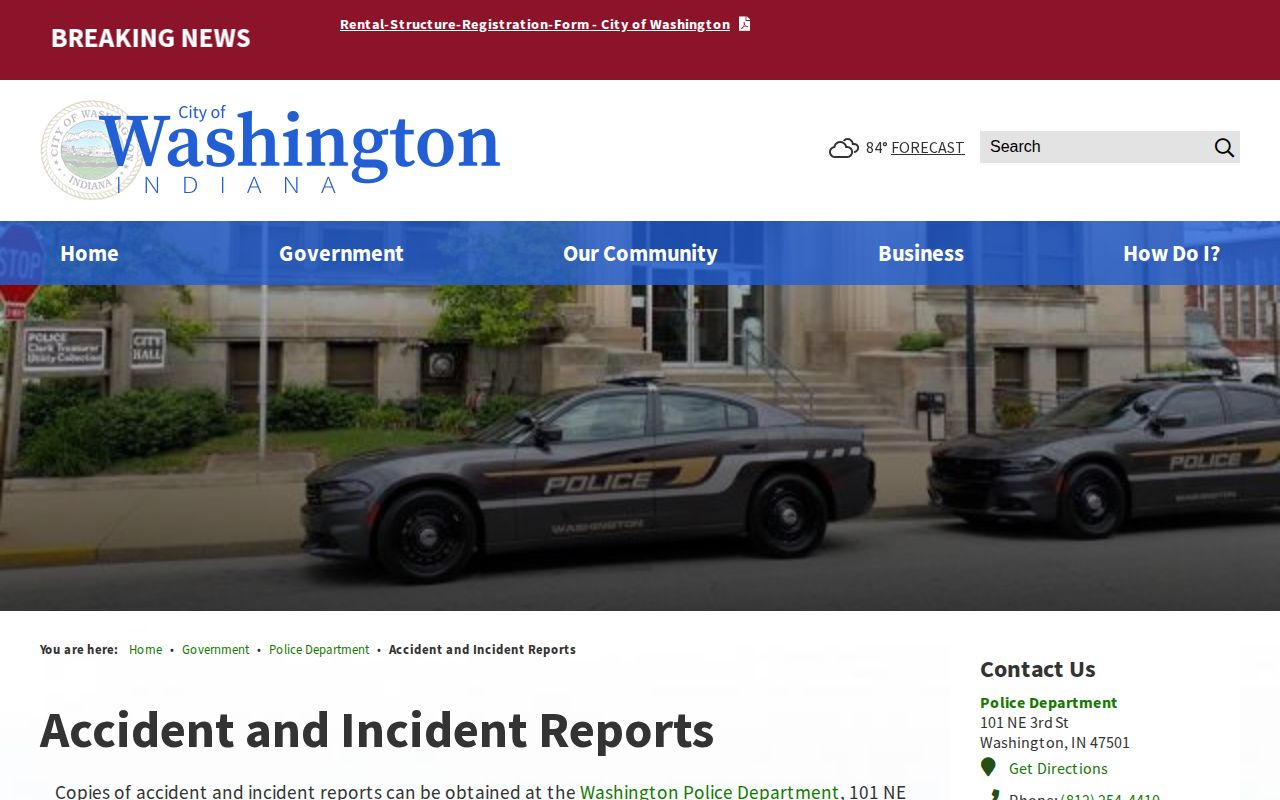Image resolution: width=1280 pixels, height=800 pixels.
Task: Click the City of Washington Indiana logo
Action: pos(270,150)
